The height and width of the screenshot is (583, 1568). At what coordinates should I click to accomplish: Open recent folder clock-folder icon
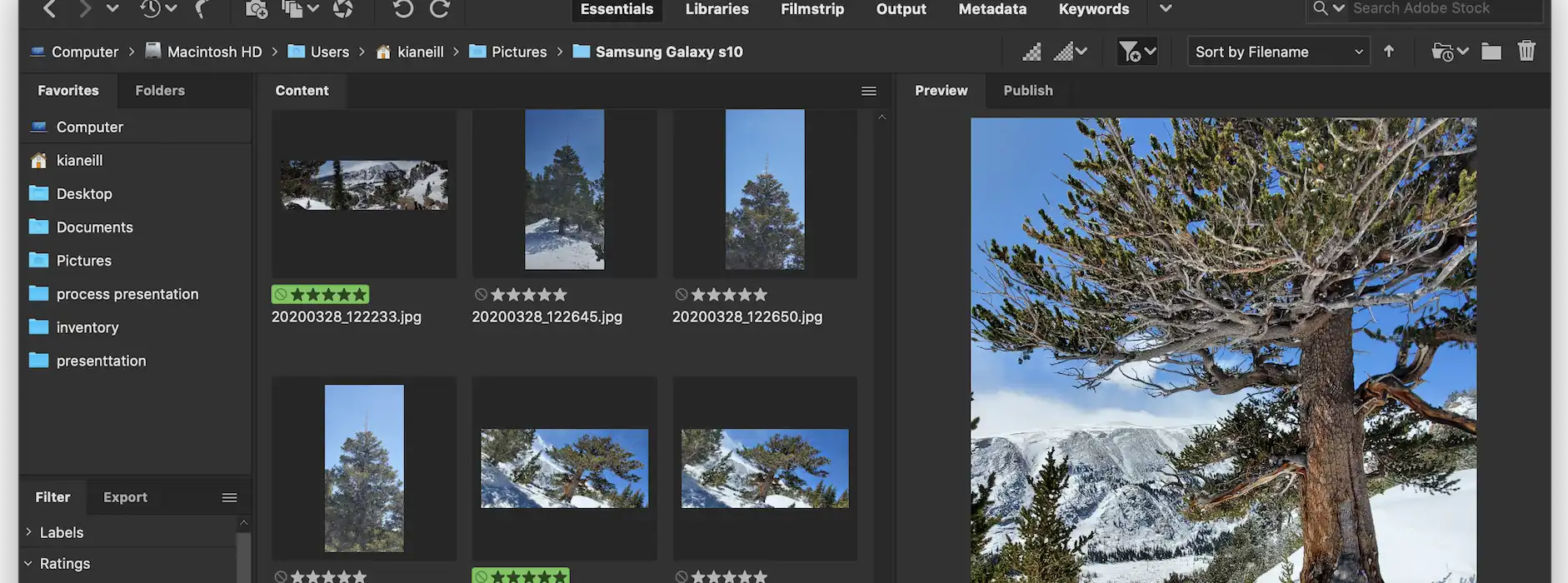tap(1450, 52)
